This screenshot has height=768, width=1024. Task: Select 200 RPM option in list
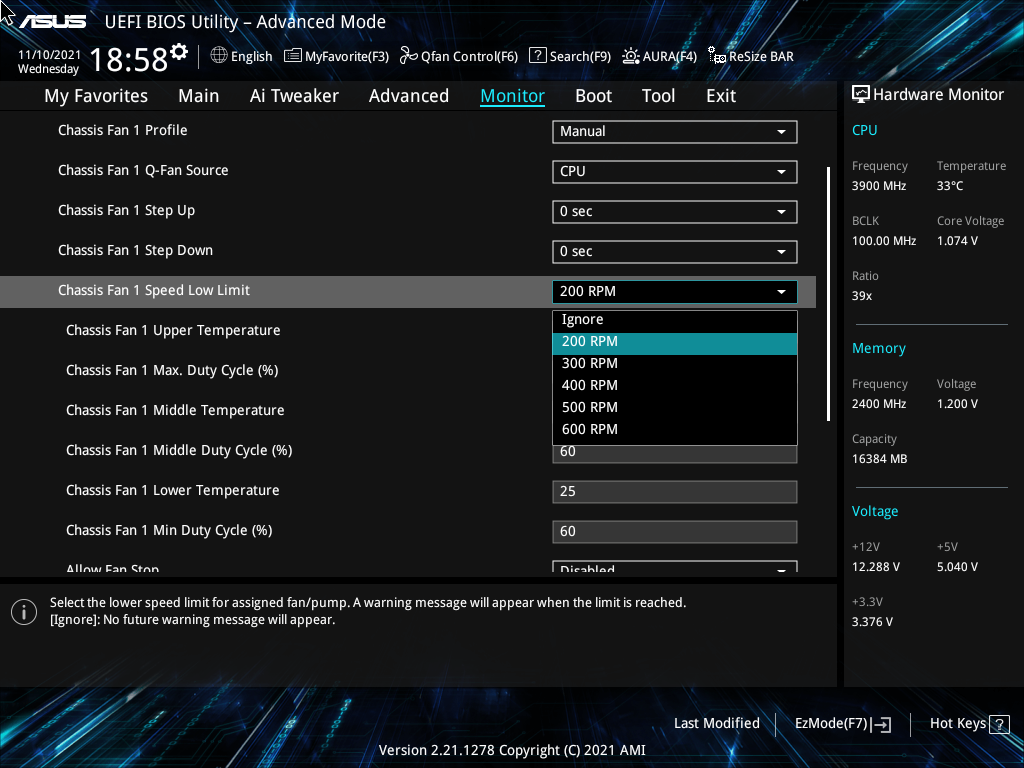tap(675, 344)
